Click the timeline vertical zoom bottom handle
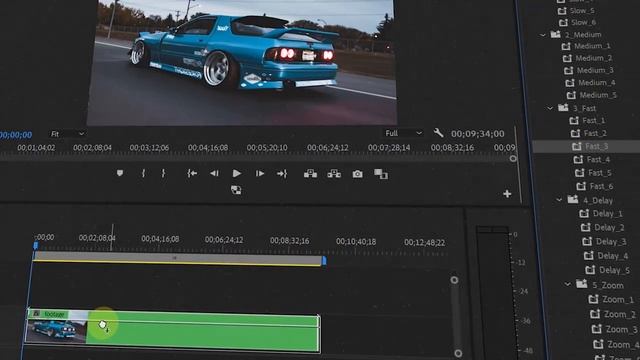This screenshot has width=640, height=360. click(x=458, y=353)
